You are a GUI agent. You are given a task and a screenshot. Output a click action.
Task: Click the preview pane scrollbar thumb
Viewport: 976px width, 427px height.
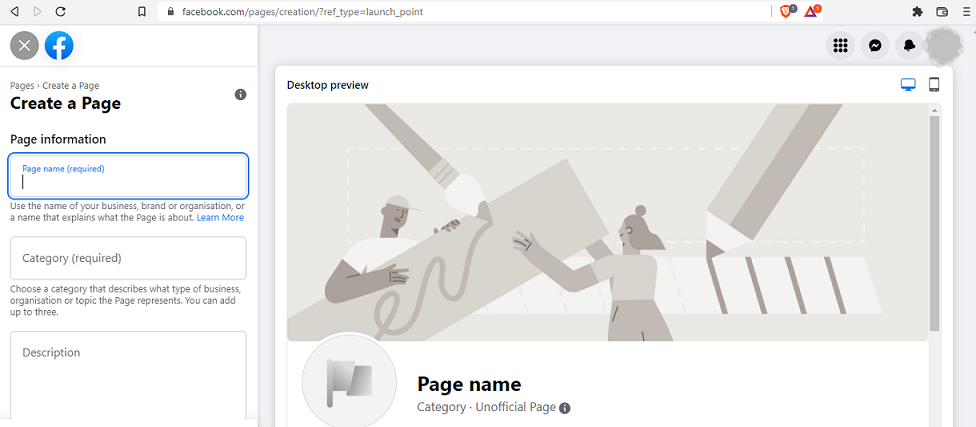[x=934, y=223]
